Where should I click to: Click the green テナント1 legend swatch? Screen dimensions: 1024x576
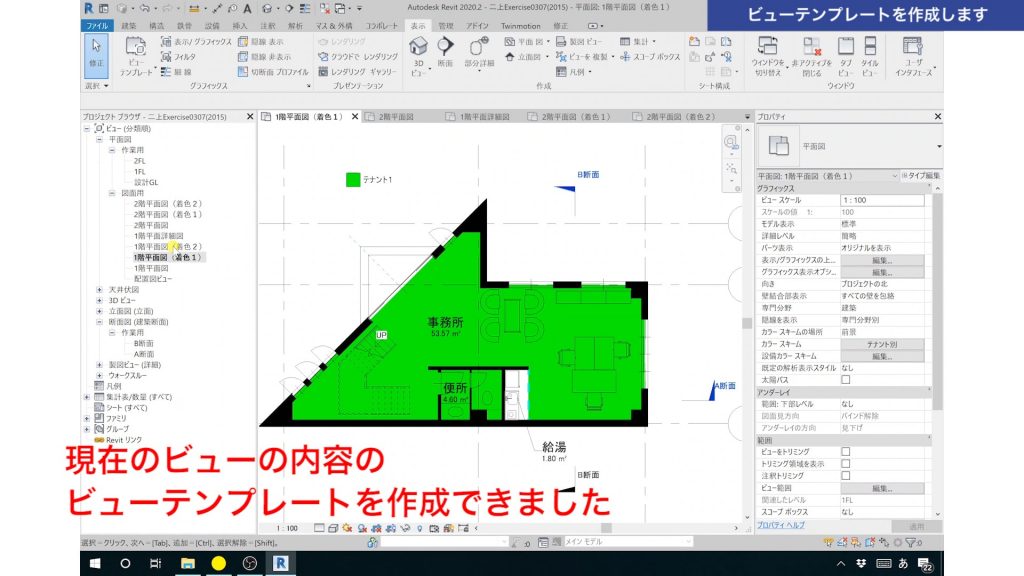coord(353,179)
